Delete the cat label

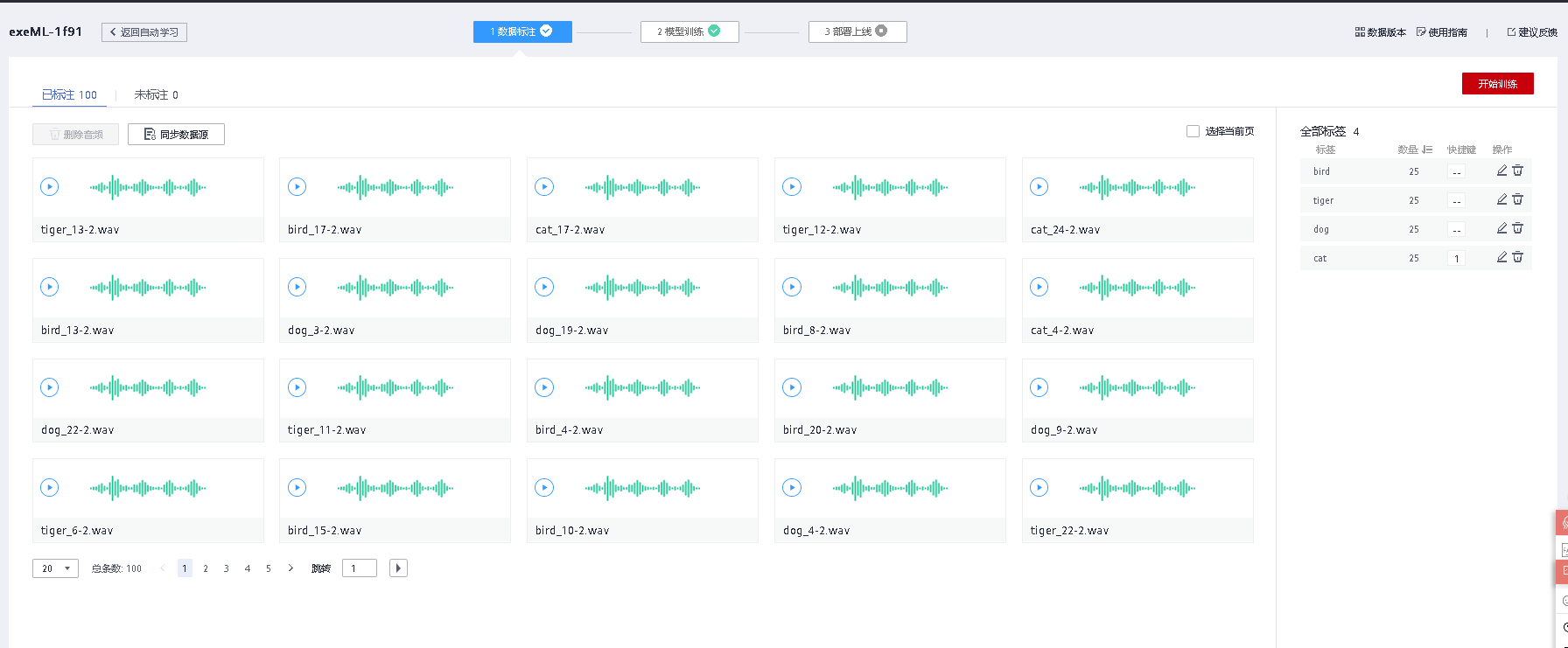click(x=1518, y=257)
